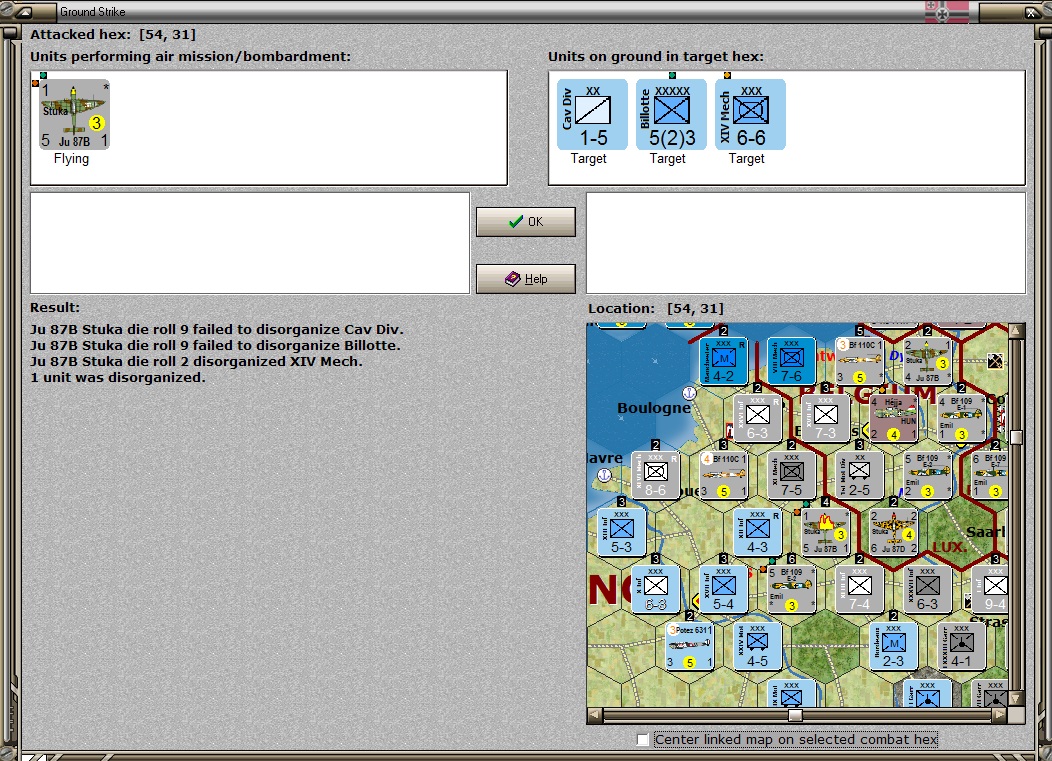
Task: Click the map's vertical scrollbar thumb
Action: point(1016,437)
